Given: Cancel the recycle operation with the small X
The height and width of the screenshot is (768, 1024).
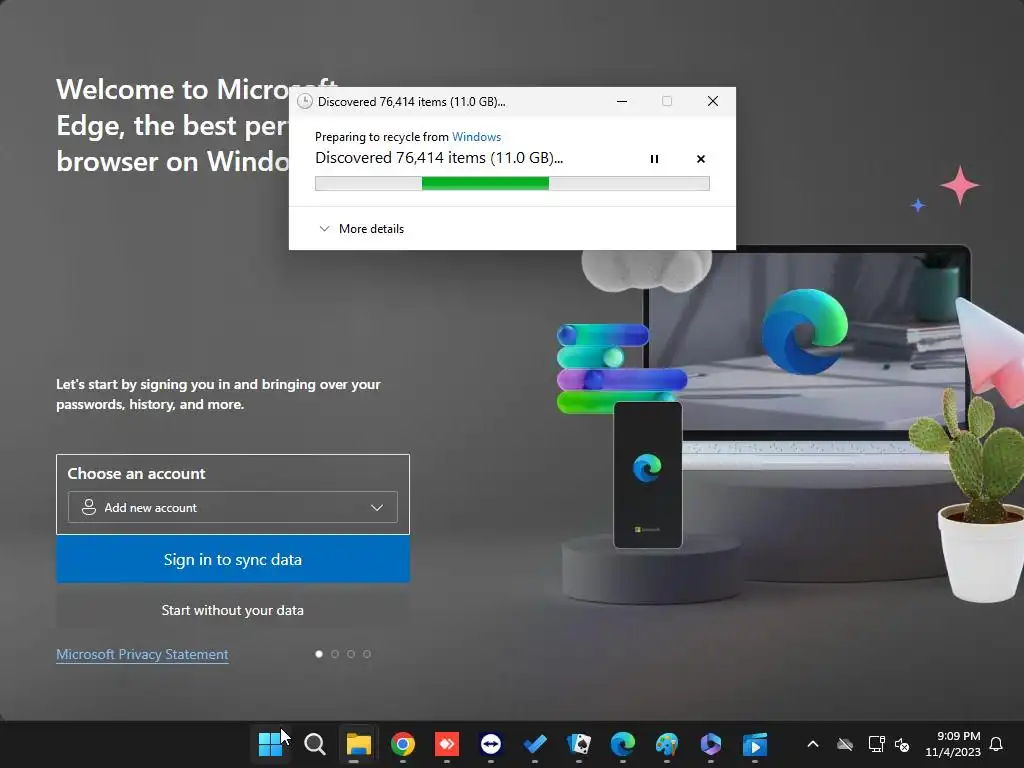Looking at the screenshot, I should point(701,159).
